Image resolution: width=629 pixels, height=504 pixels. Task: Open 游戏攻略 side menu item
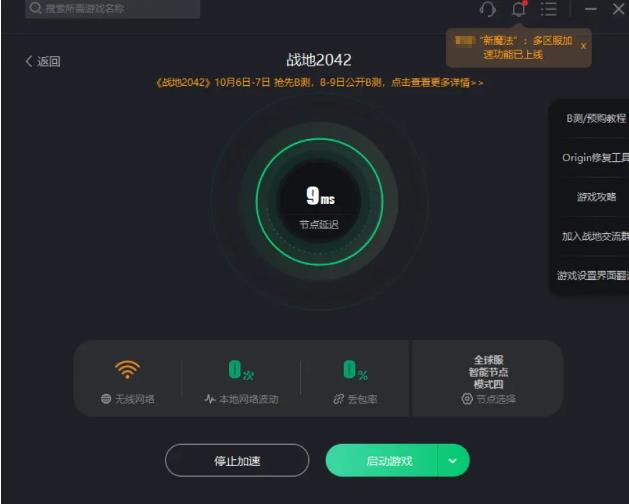[595, 197]
